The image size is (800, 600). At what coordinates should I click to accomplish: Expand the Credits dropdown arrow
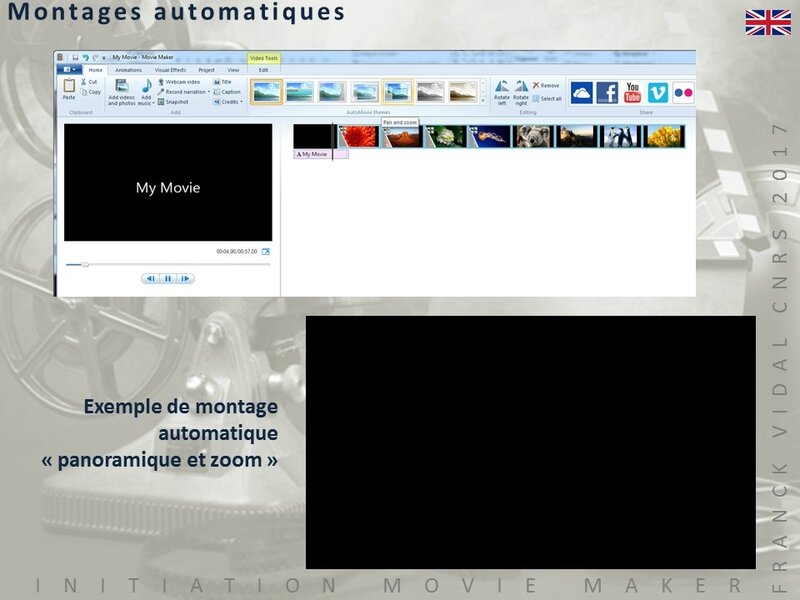click(241, 102)
